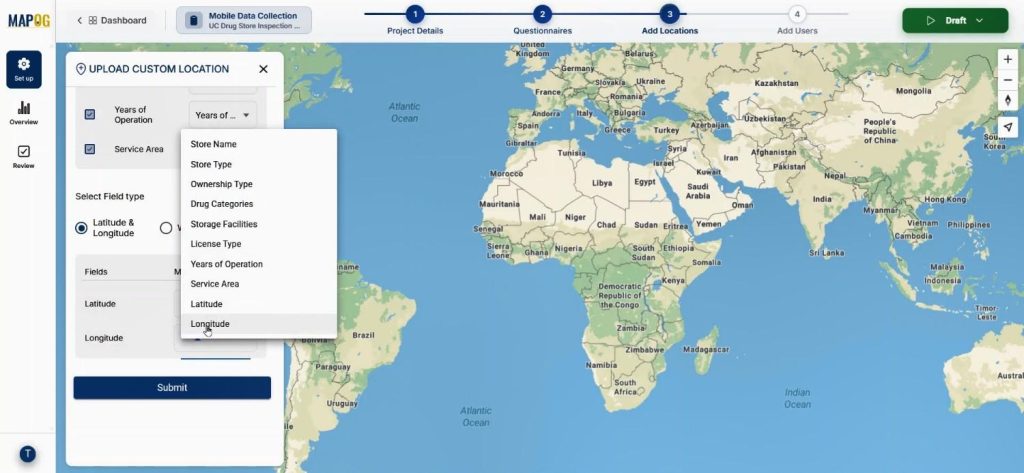Click the Sri Lanka label on the map
Viewport: 1024px width, 473px height.
pyautogui.click(x=826, y=253)
